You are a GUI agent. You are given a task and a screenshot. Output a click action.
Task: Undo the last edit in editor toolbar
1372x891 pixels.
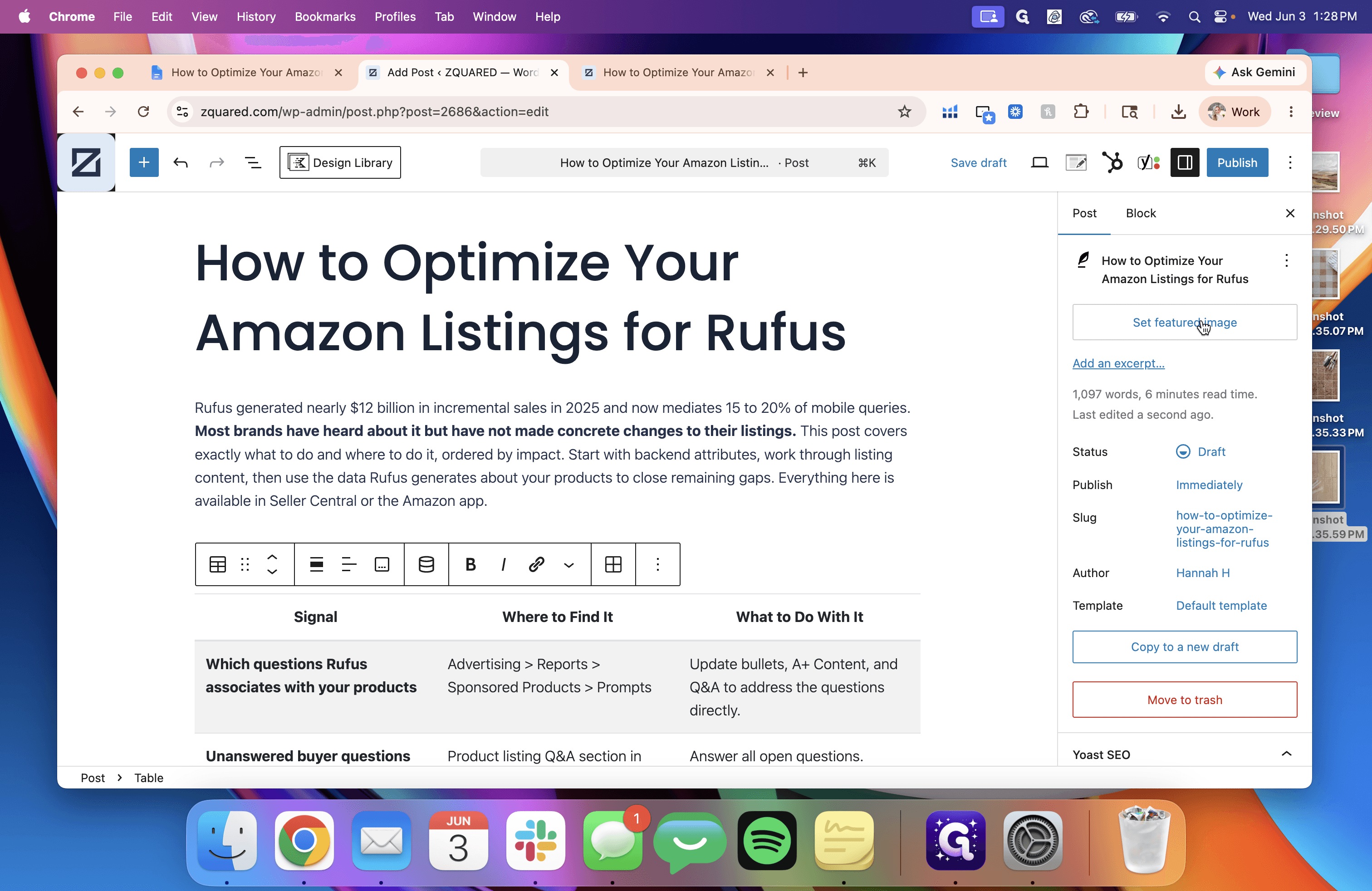pyautogui.click(x=181, y=162)
